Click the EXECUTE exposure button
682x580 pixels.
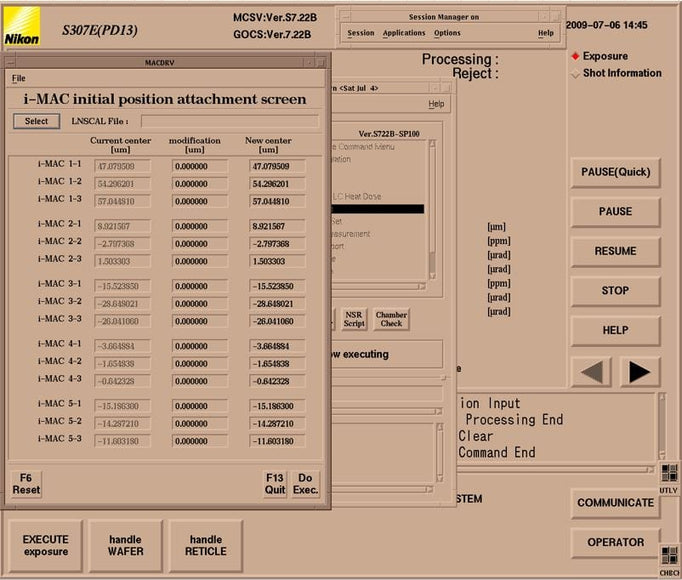(46, 546)
